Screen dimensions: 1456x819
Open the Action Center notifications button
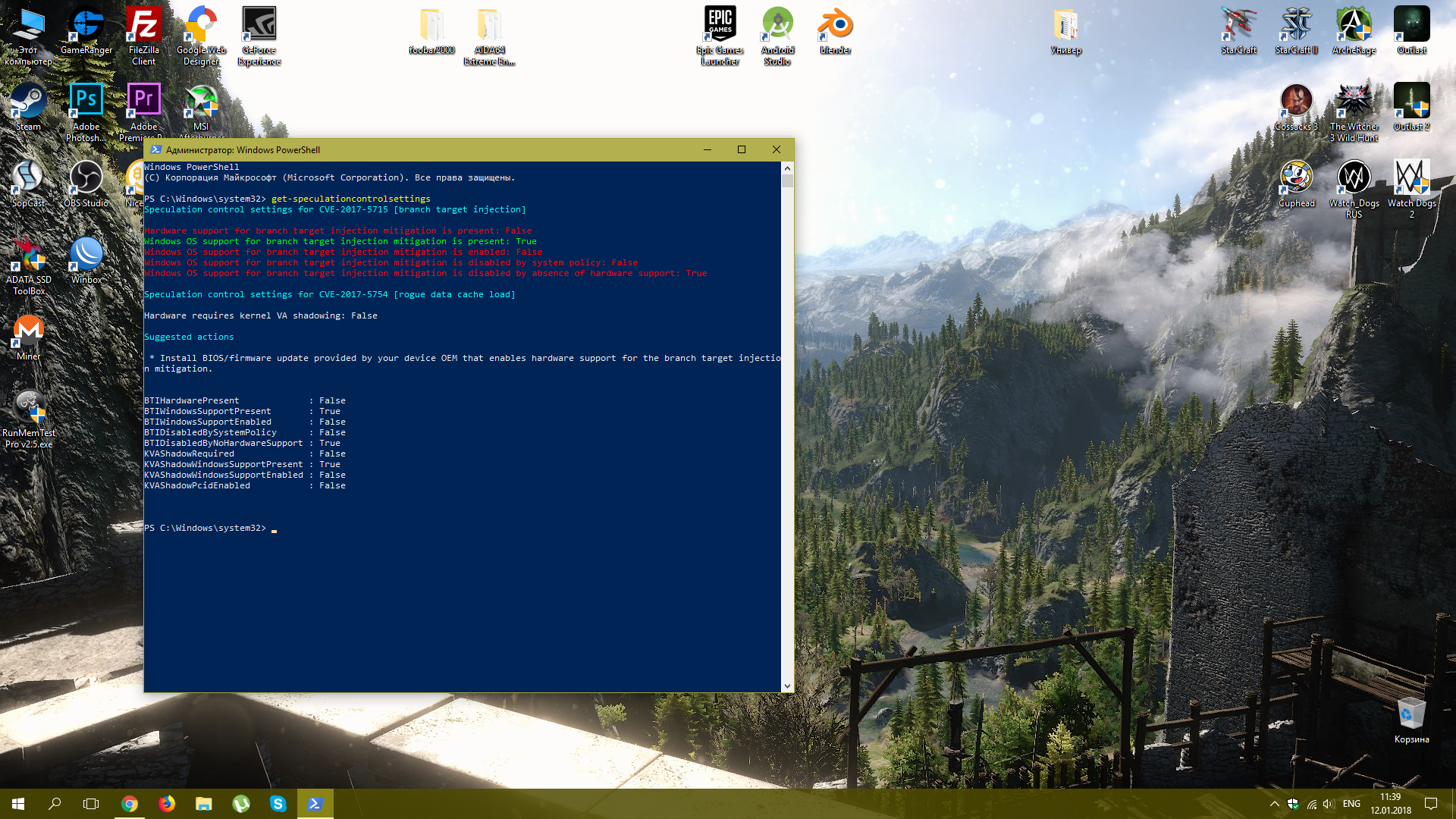(x=1431, y=804)
